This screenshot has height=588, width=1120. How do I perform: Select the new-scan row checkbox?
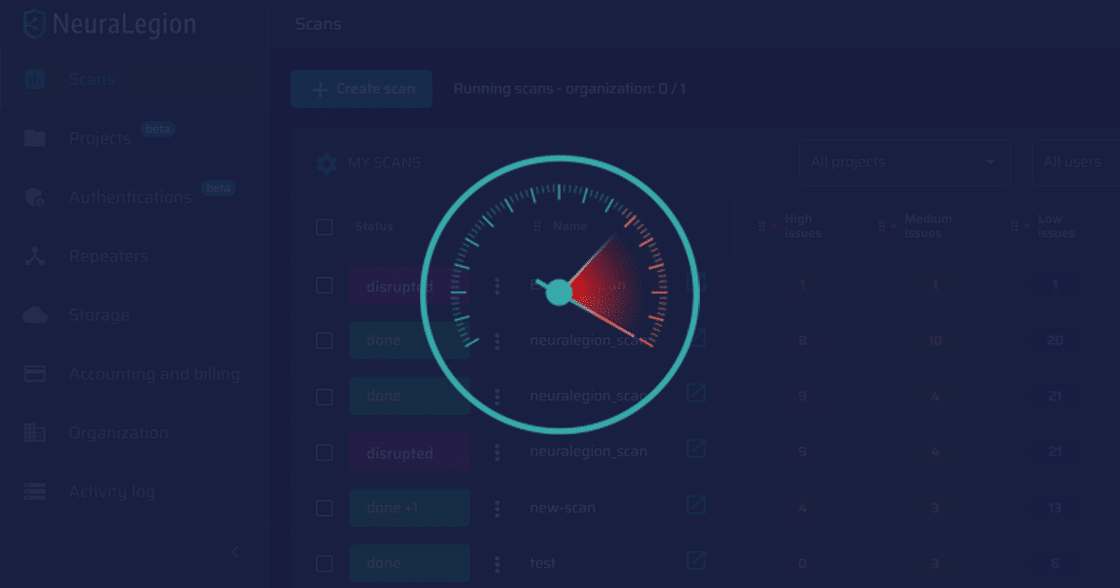tap(324, 508)
